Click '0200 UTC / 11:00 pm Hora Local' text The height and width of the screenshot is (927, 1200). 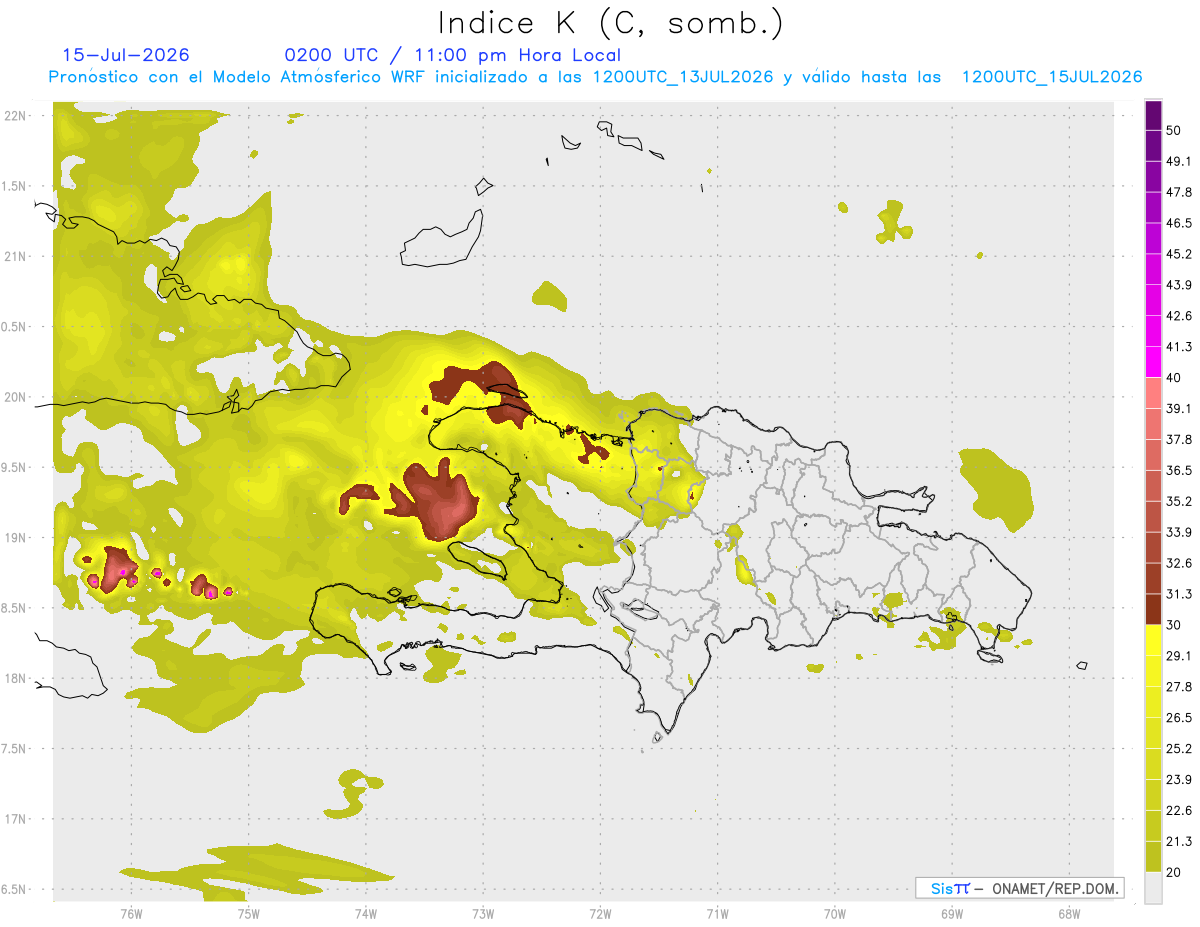pyautogui.click(x=452, y=55)
